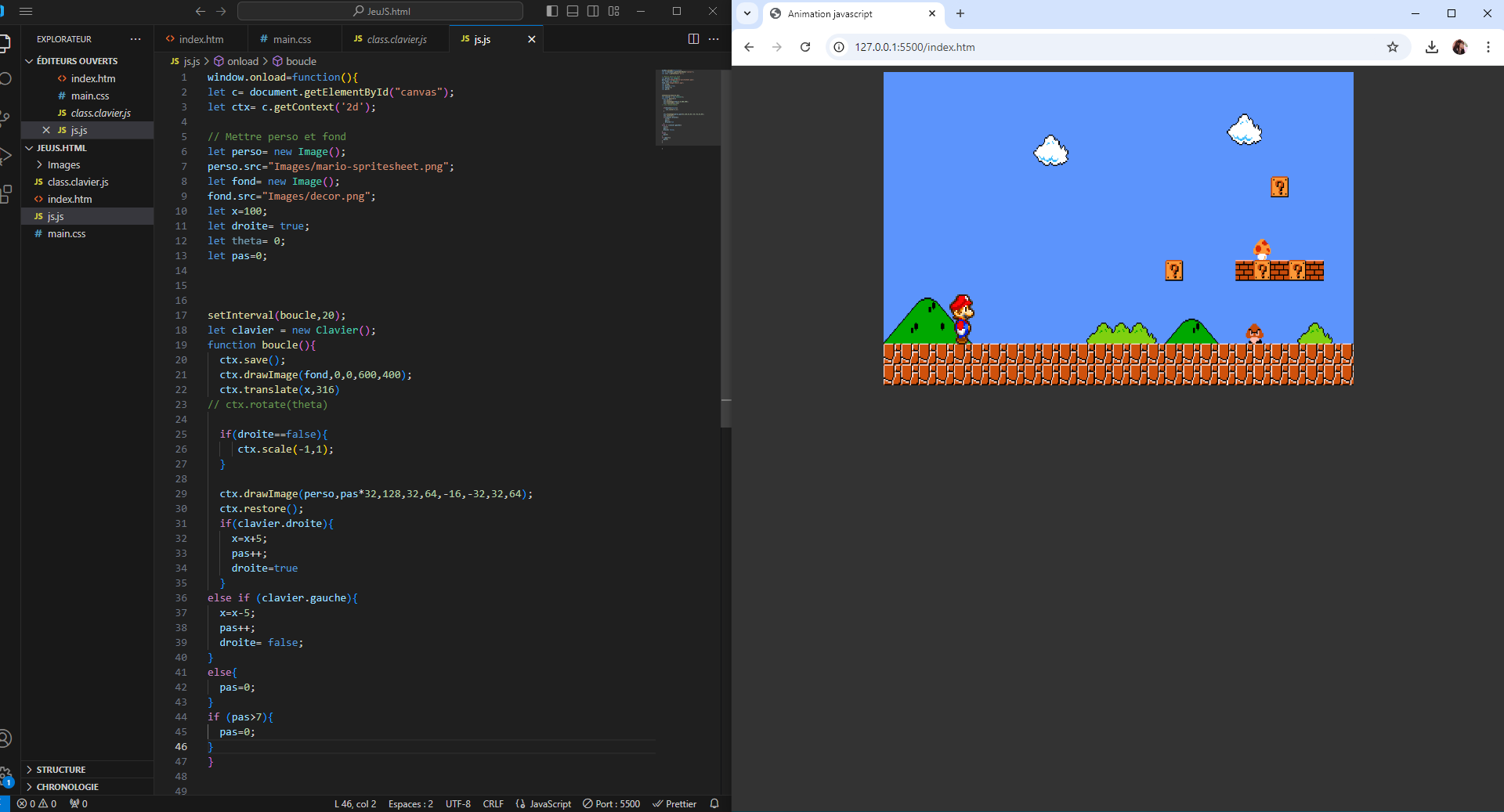Open the customize layout icon

click(x=613, y=11)
